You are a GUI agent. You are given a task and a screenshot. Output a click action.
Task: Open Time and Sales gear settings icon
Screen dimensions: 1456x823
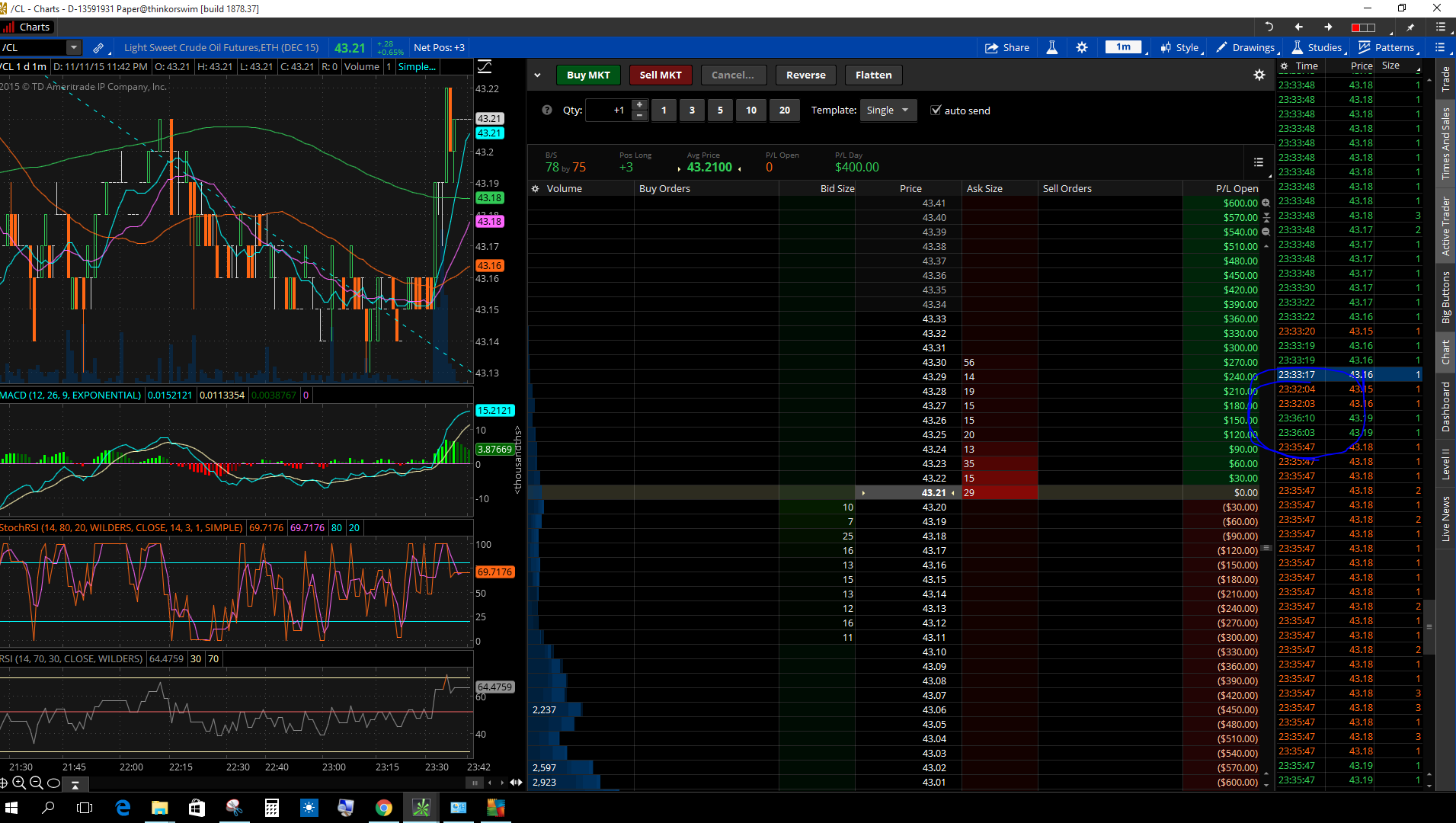1284,66
